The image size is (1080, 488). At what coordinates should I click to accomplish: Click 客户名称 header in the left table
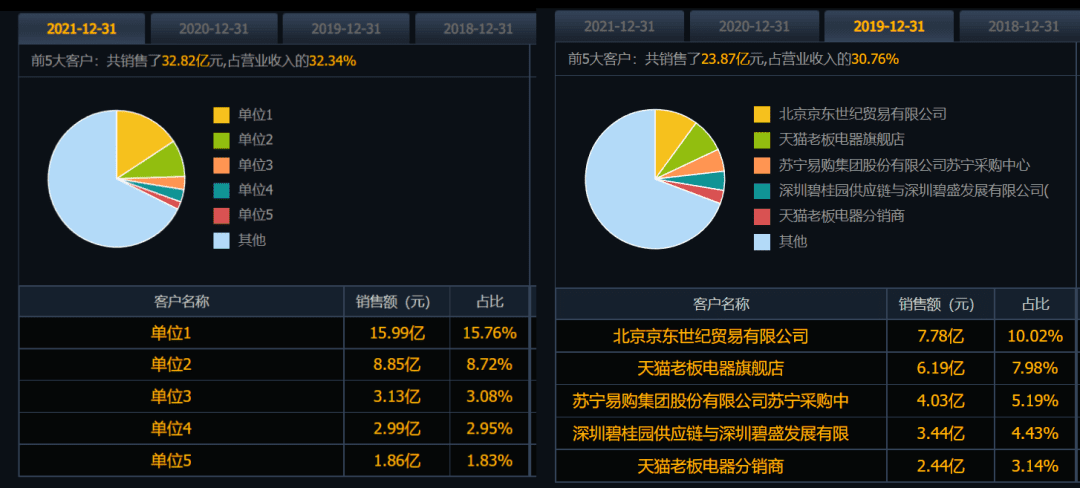tap(181, 302)
